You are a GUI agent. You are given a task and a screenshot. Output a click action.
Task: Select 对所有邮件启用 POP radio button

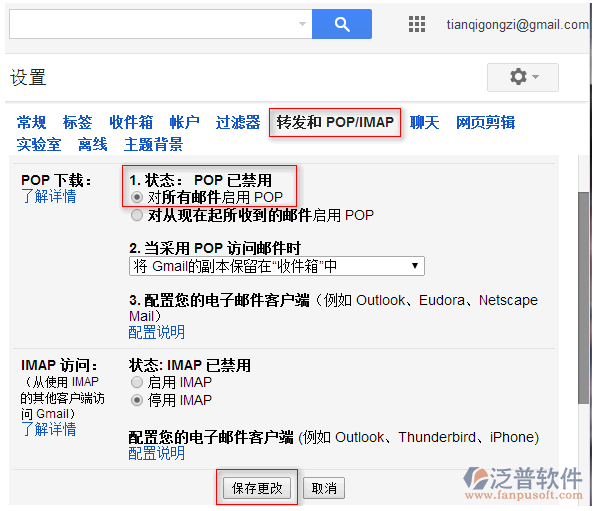tap(137, 197)
